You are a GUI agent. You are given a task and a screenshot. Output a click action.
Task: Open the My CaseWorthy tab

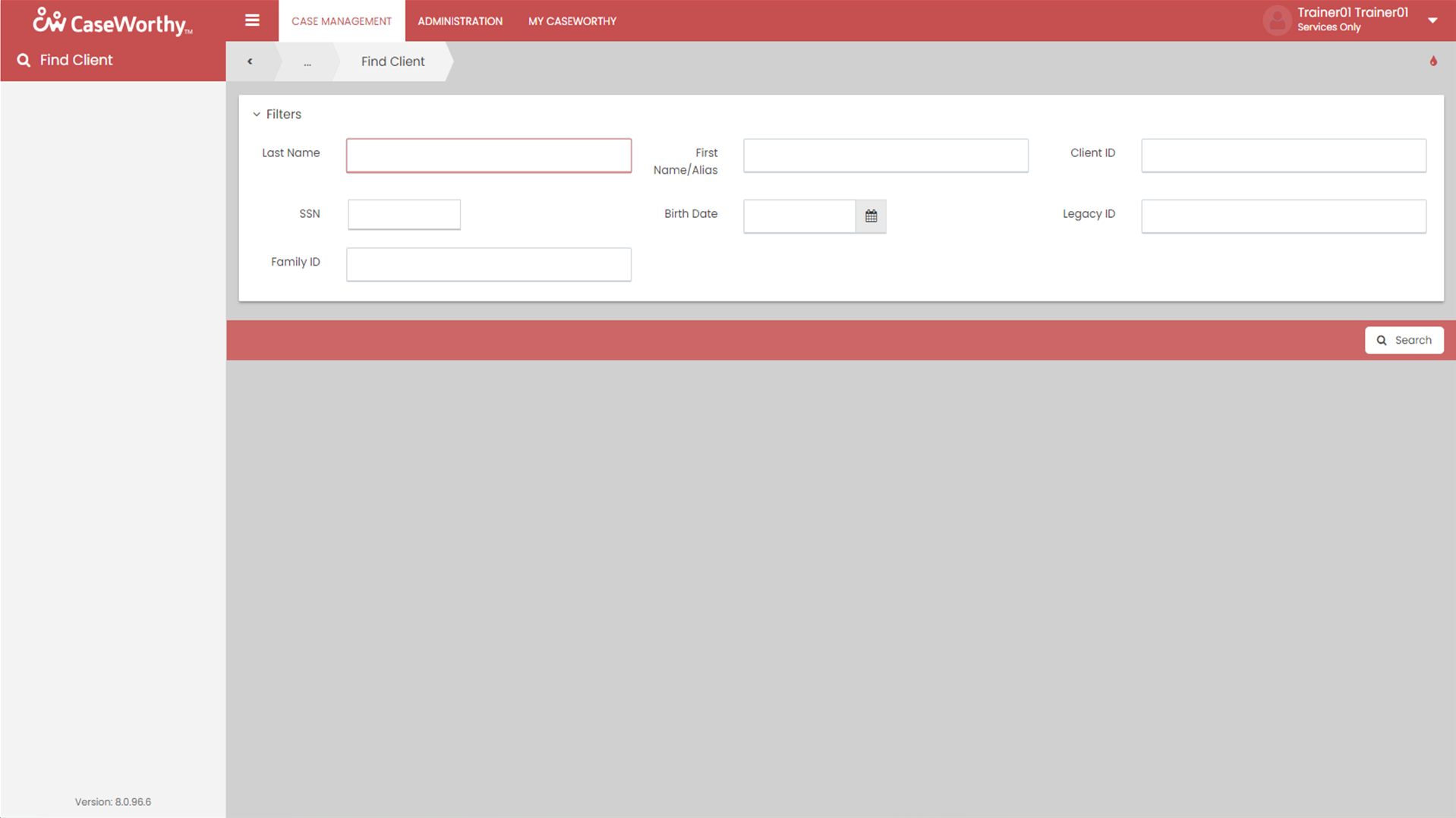click(x=572, y=21)
